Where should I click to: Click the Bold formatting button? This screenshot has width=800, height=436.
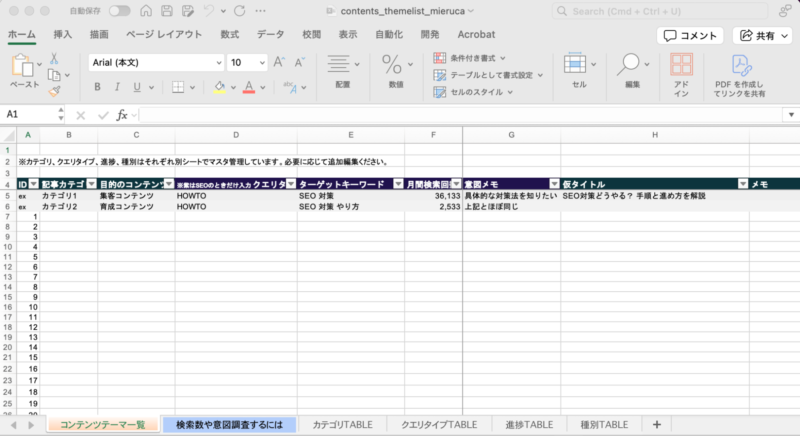tap(96, 87)
